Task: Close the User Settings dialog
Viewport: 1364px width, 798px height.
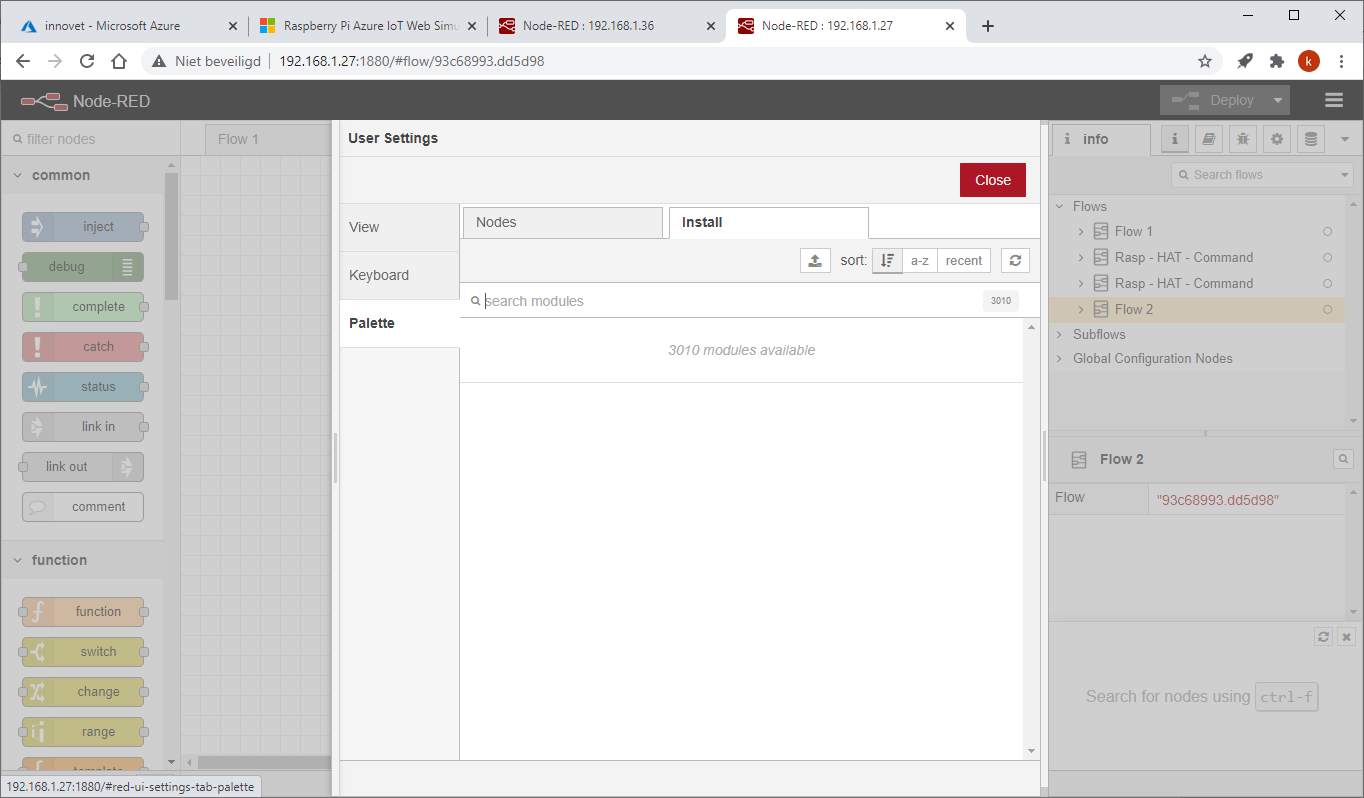Action: (x=993, y=180)
